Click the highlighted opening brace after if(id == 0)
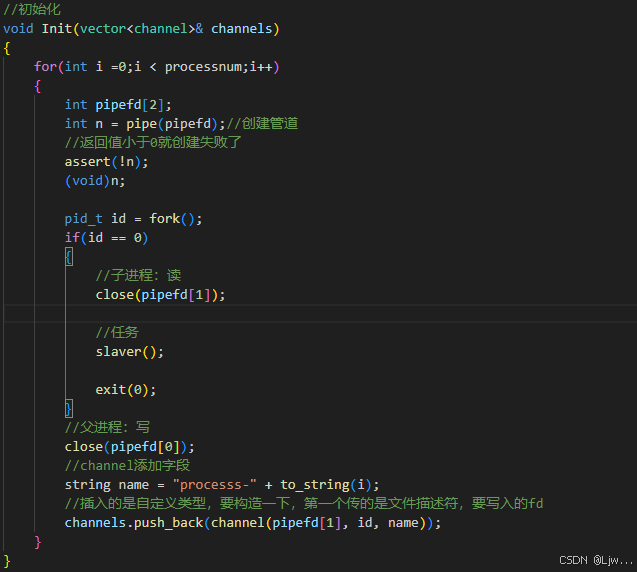This screenshot has height=572, width=637. 69,257
